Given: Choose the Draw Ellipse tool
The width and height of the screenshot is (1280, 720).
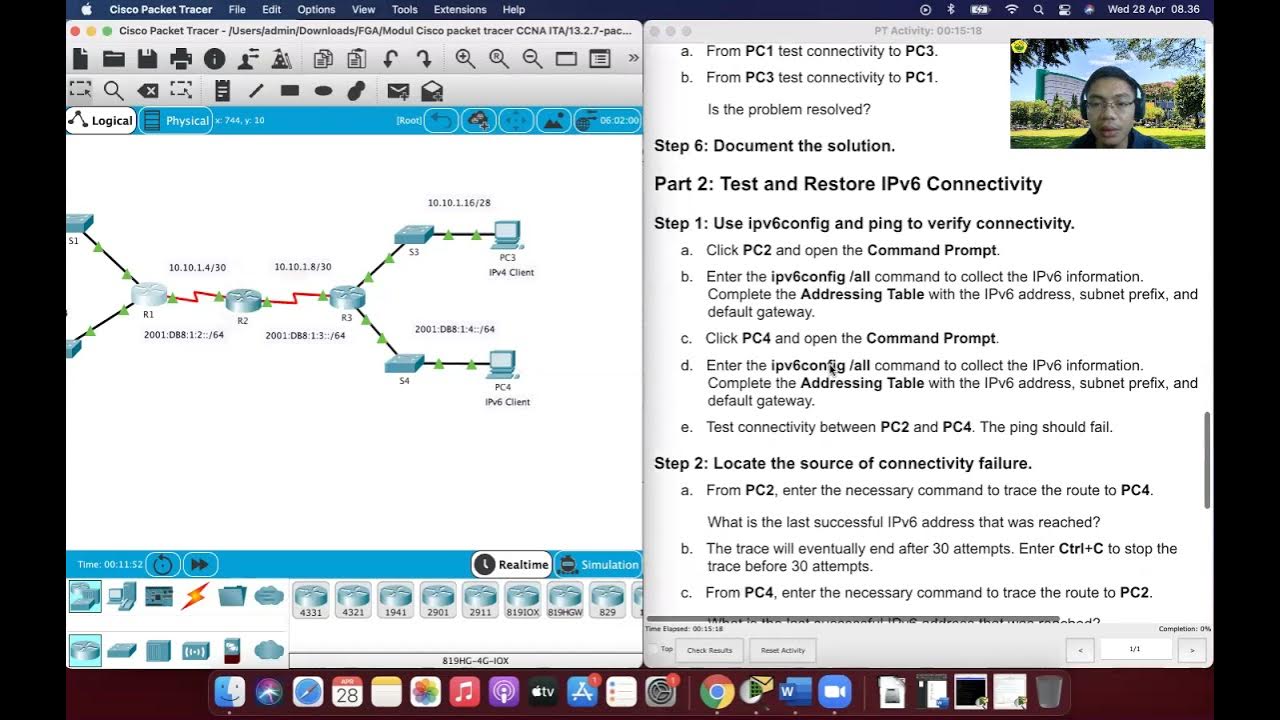Looking at the screenshot, I should 323,90.
